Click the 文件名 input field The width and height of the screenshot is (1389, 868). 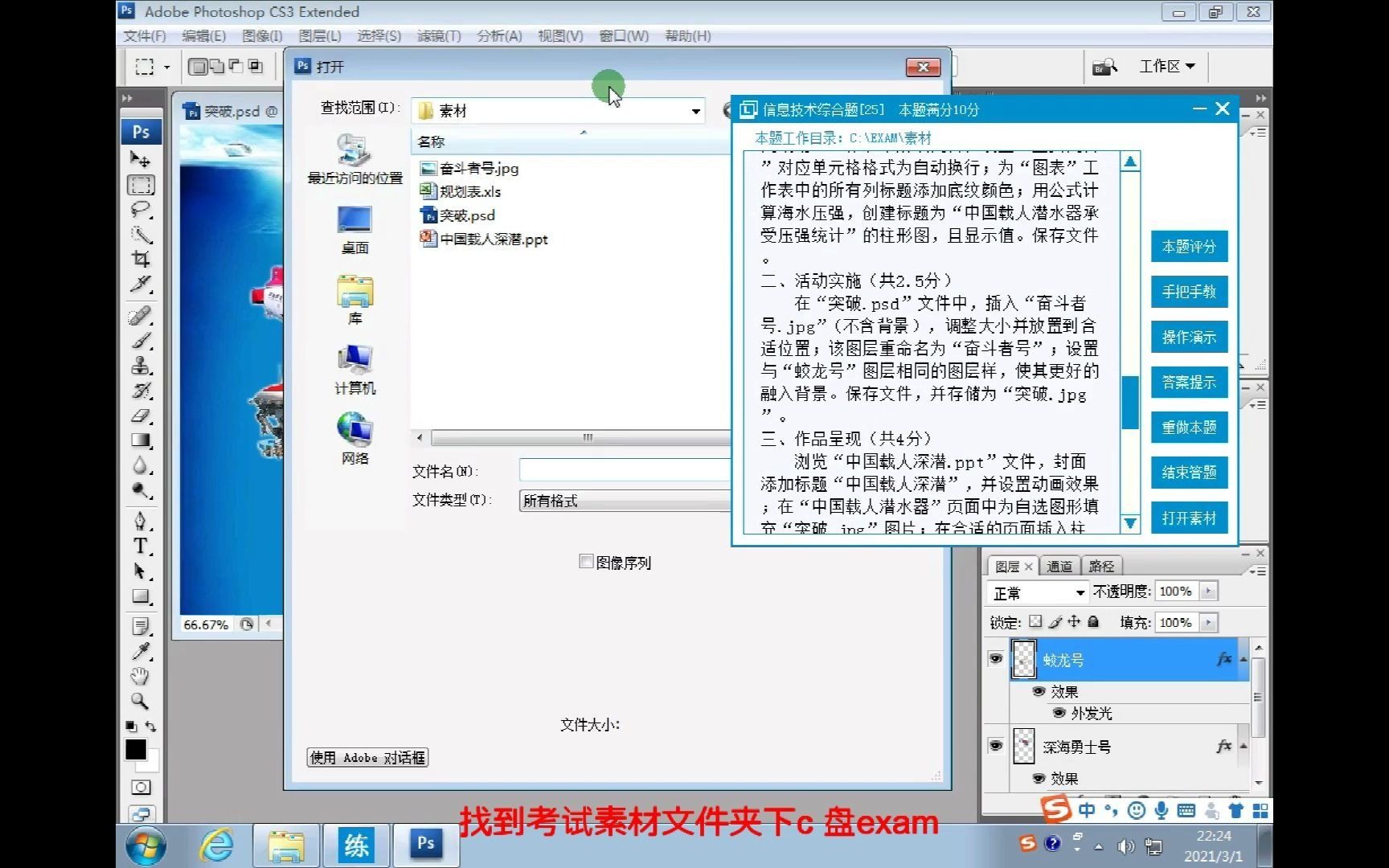coord(625,470)
